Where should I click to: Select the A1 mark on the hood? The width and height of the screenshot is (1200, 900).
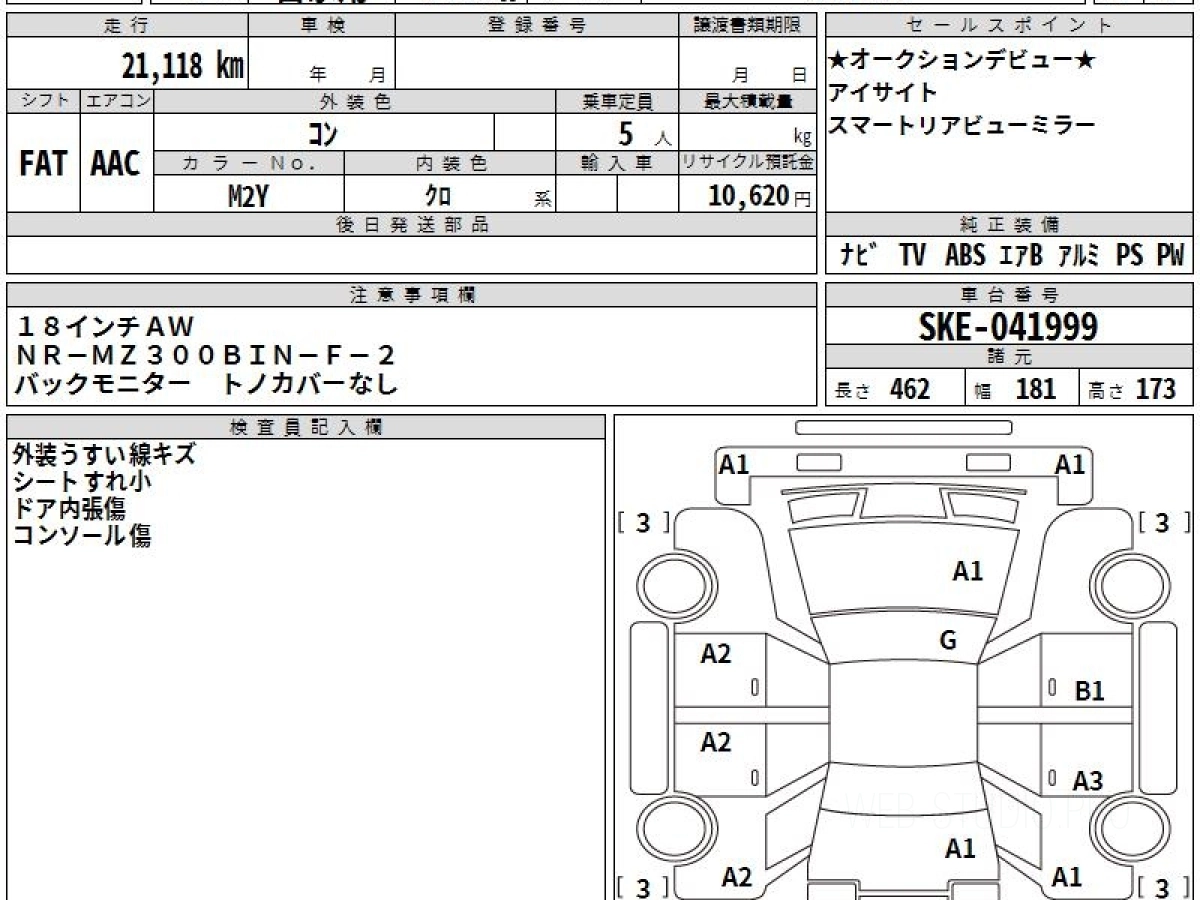pyautogui.click(x=967, y=571)
